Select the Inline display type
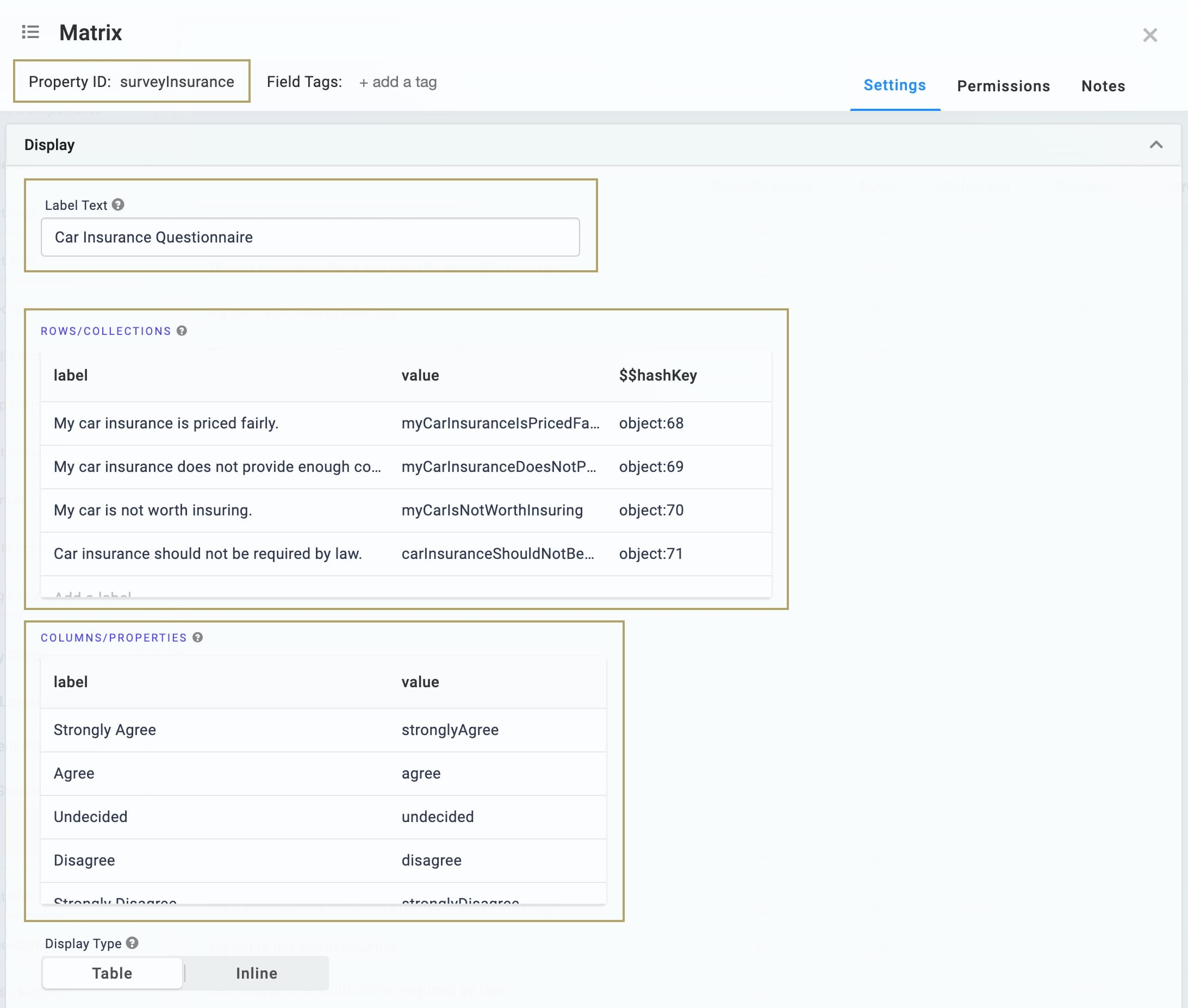Viewport: 1188px width, 1008px height. pos(257,973)
